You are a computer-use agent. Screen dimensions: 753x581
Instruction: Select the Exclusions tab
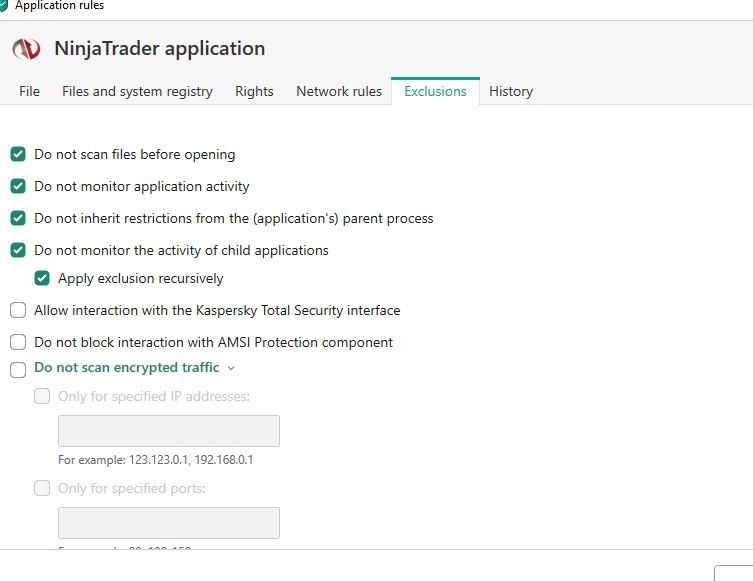pyautogui.click(x=435, y=91)
